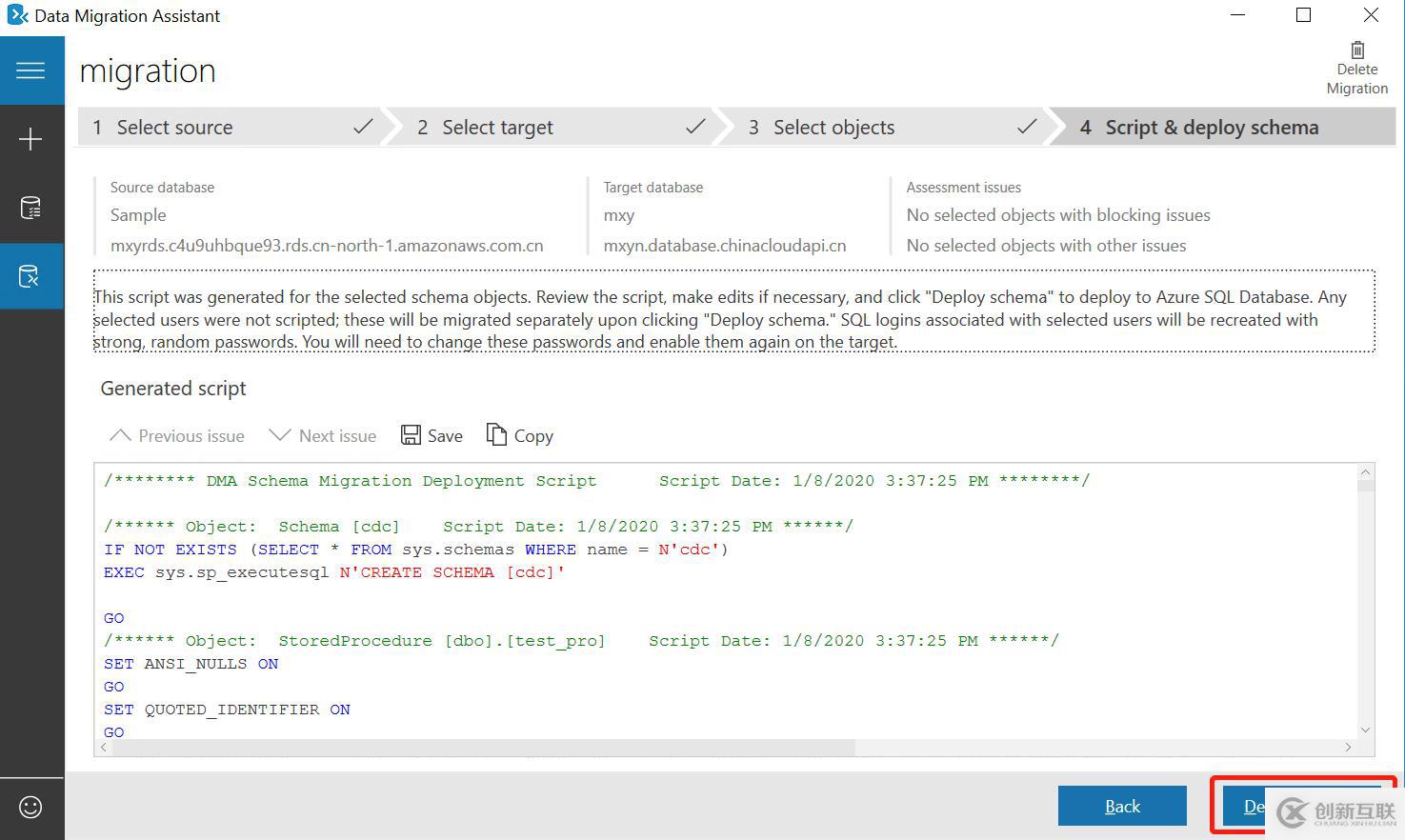The width and height of the screenshot is (1405, 840).
Task: Create a new project with plus icon
Action: [30, 139]
